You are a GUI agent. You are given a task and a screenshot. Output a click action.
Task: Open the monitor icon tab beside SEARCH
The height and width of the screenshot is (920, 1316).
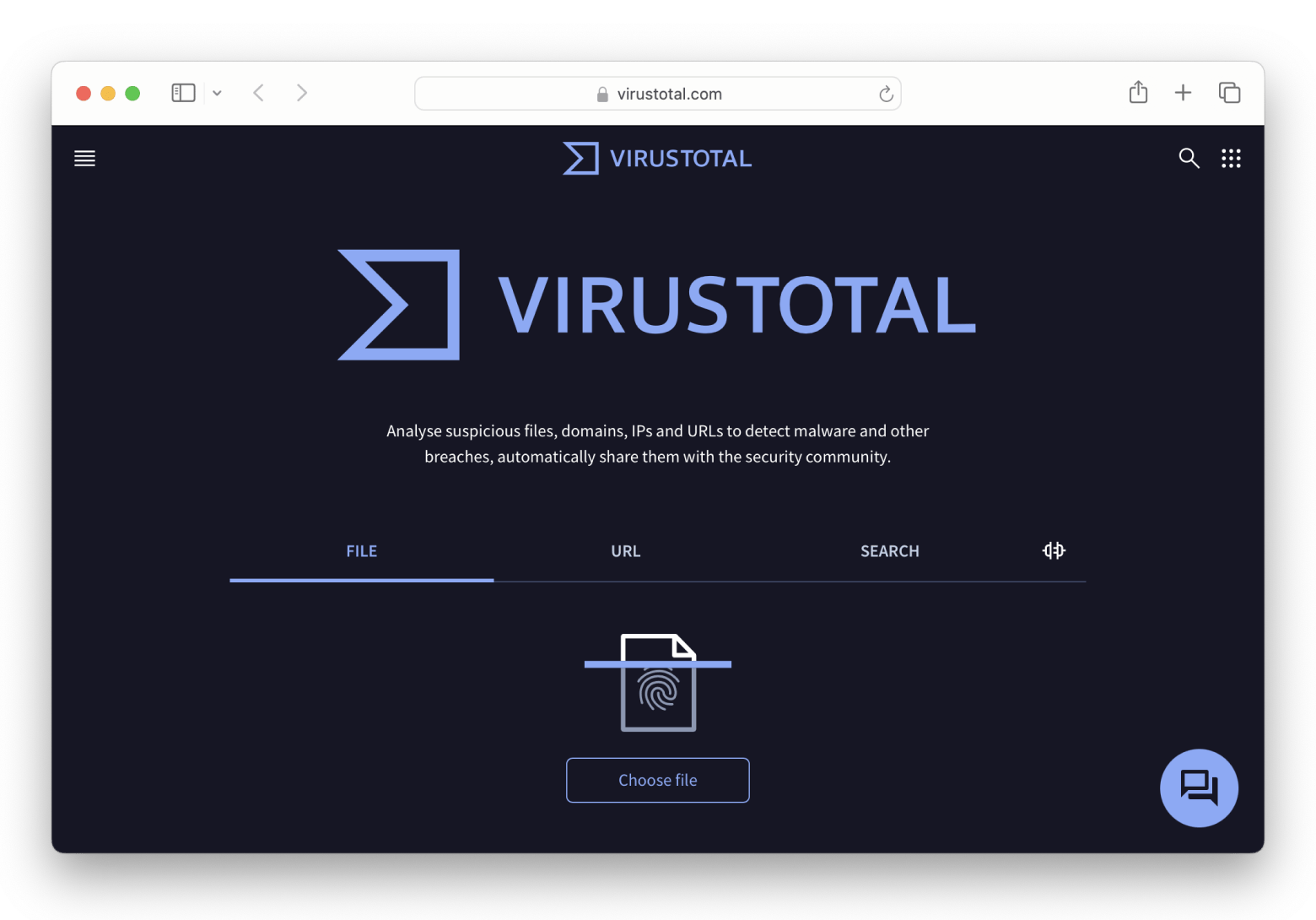tap(1054, 550)
